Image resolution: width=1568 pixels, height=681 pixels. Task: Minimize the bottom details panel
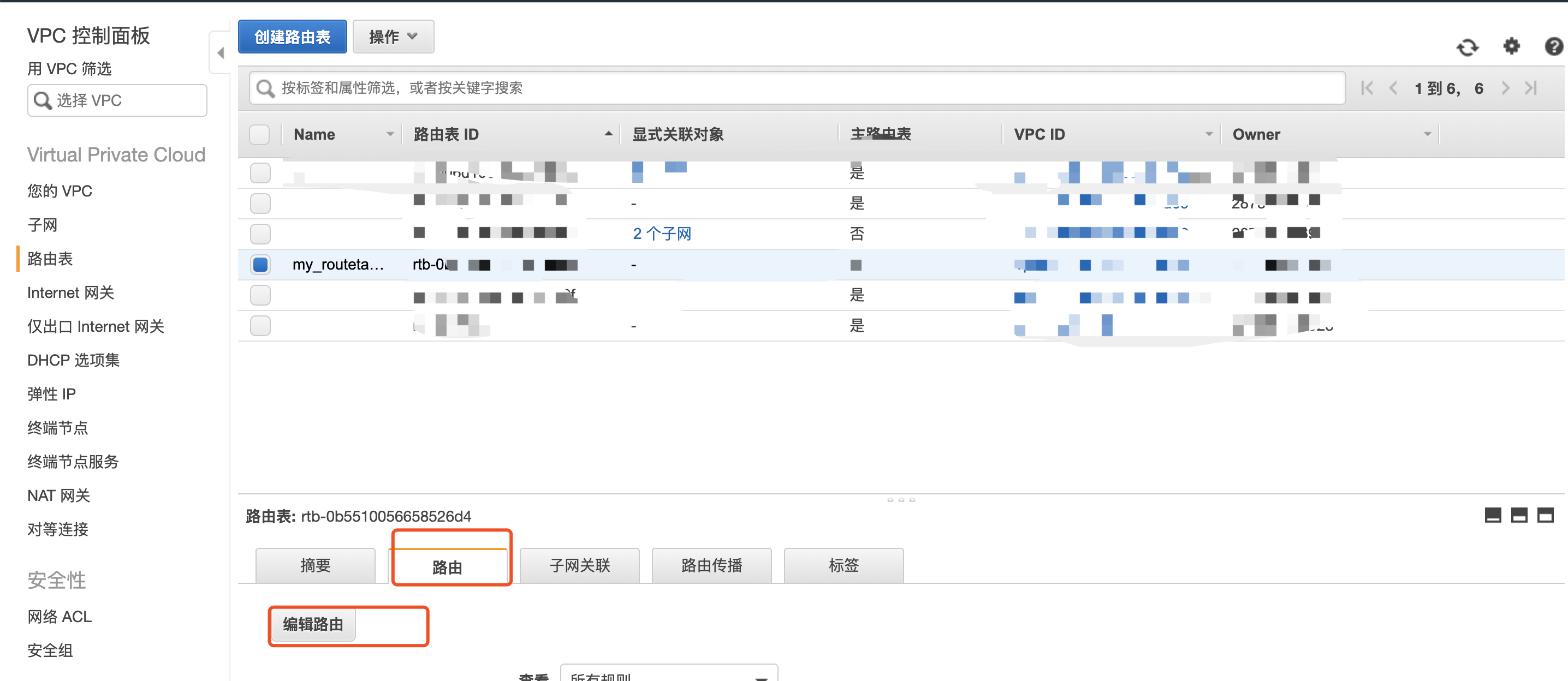tap(1493, 516)
